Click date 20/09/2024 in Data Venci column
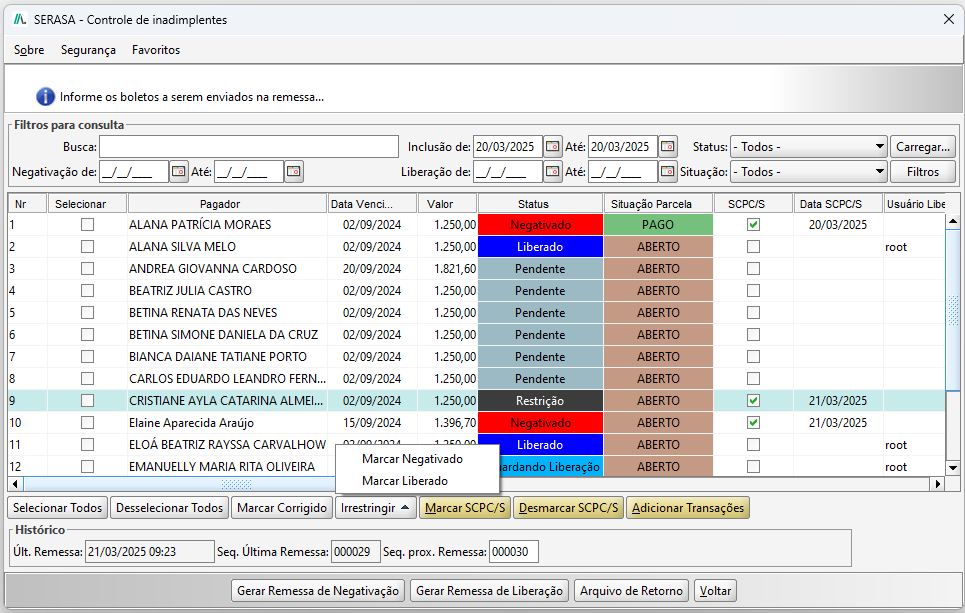The height and width of the screenshot is (613, 965). click(372, 269)
